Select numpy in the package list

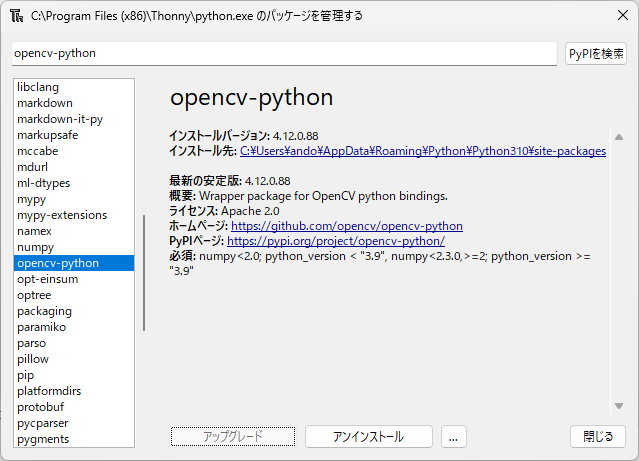tap(36, 247)
